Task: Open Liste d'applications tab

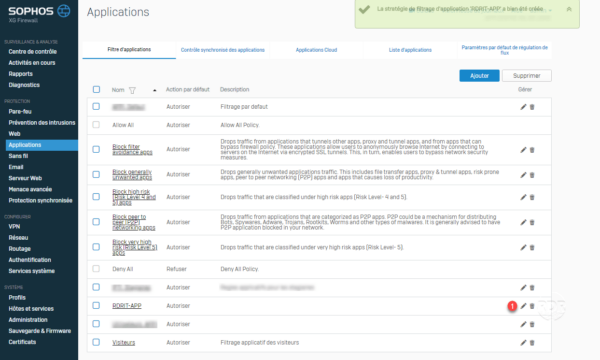Action: [410, 50]
